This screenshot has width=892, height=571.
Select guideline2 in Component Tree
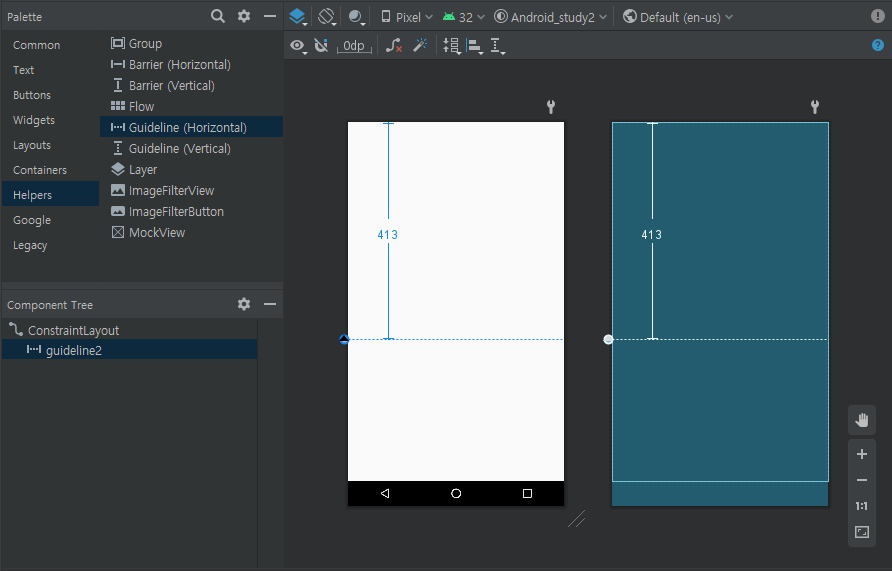[x=130, y=350]
